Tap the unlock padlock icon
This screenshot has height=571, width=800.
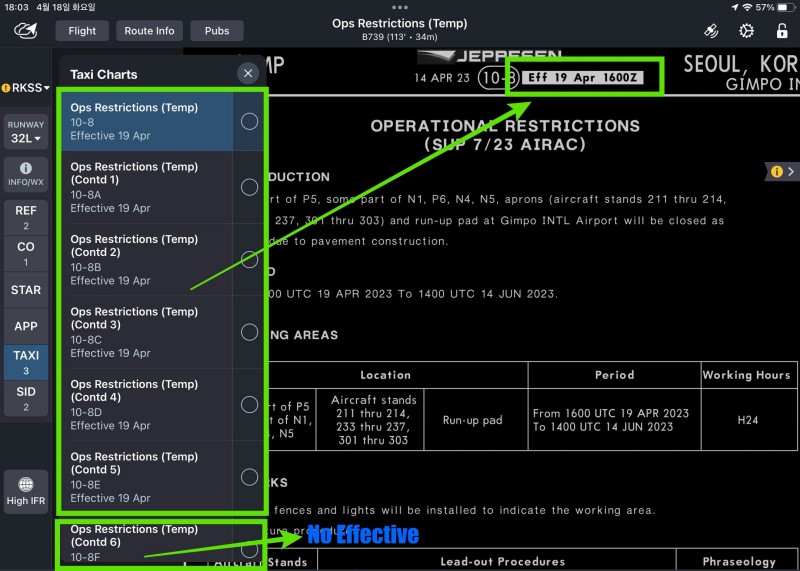click(781, 31)
